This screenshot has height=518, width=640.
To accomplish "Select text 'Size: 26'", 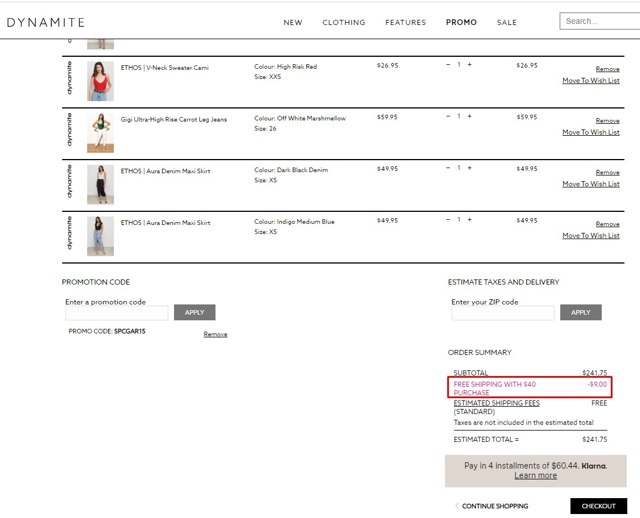I will pos(265,129).
